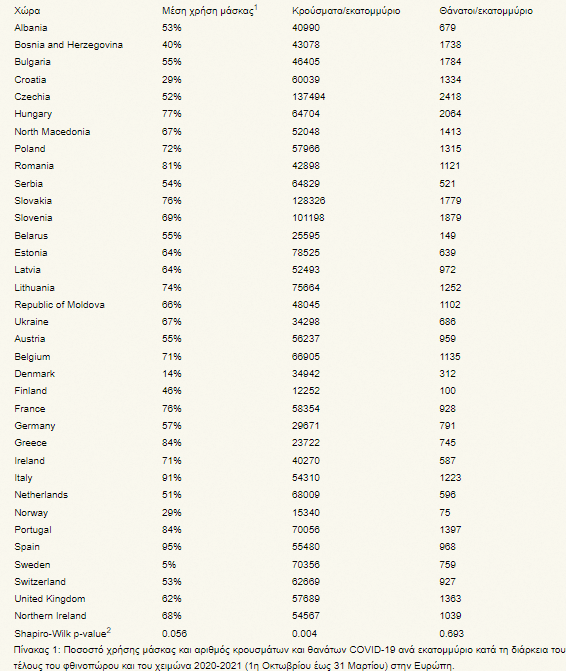Screen dimensions: 566x671
Task: Select Slovakia's cases value 128326
Action: click(x=308, y=201)
